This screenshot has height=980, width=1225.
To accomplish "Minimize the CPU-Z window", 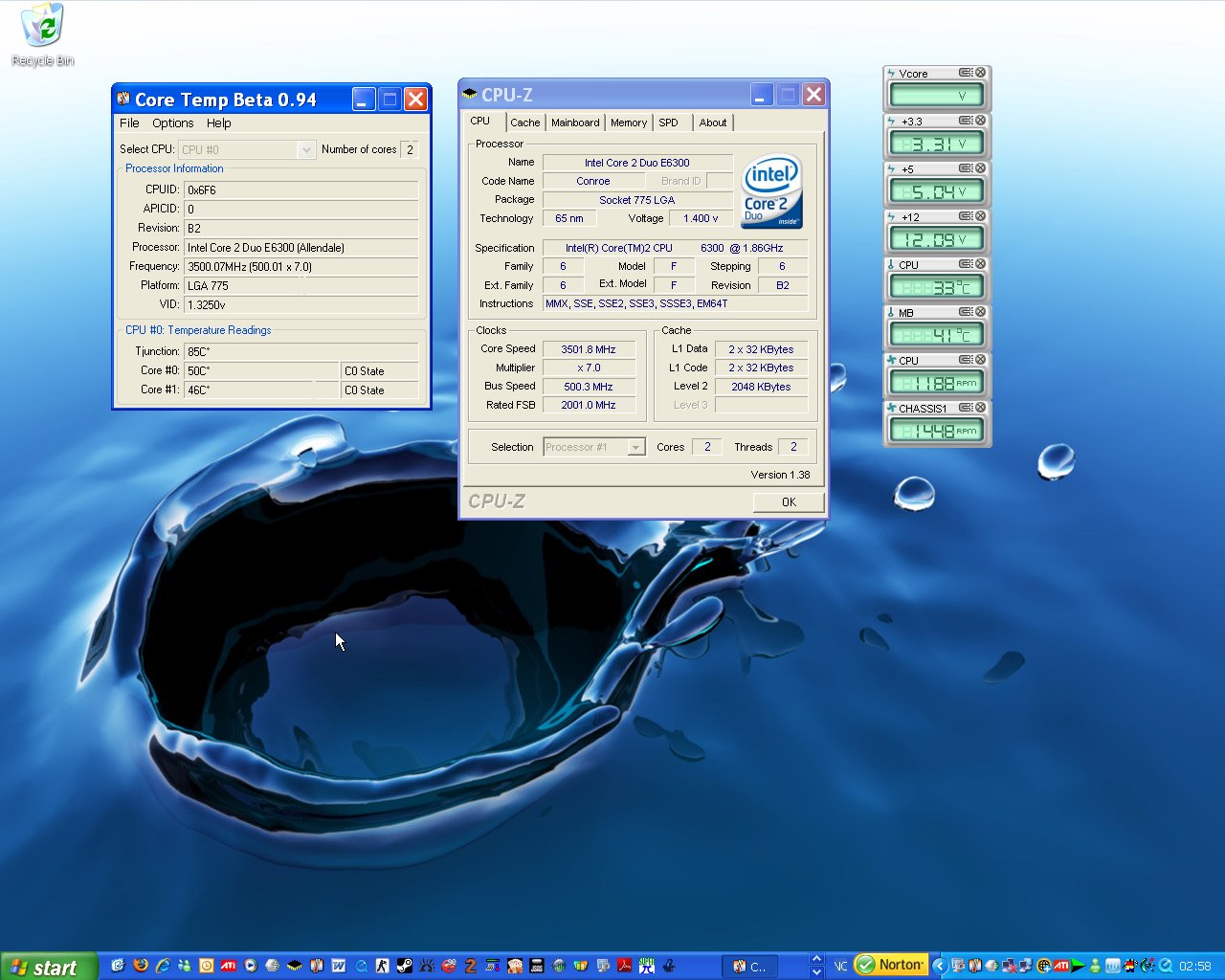I will pos(762,94).
